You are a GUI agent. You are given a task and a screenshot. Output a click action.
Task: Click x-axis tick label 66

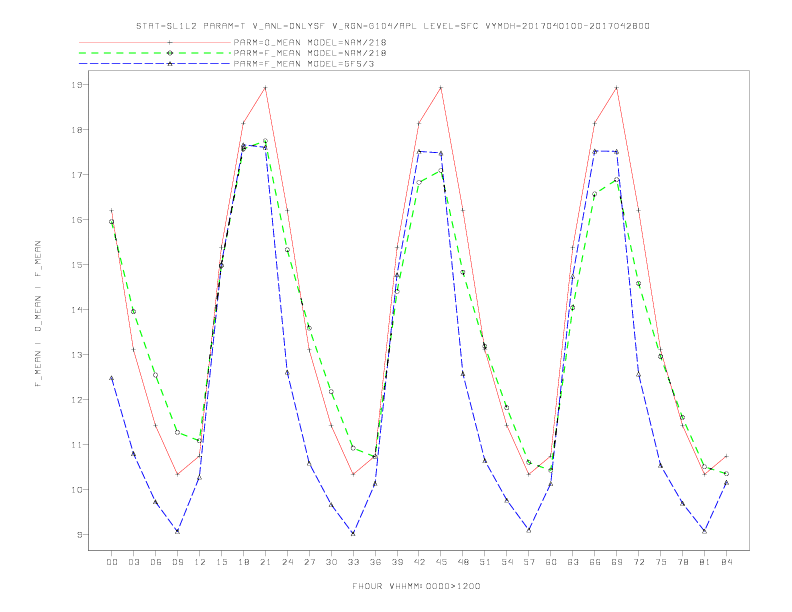click(x=595, y=562)
